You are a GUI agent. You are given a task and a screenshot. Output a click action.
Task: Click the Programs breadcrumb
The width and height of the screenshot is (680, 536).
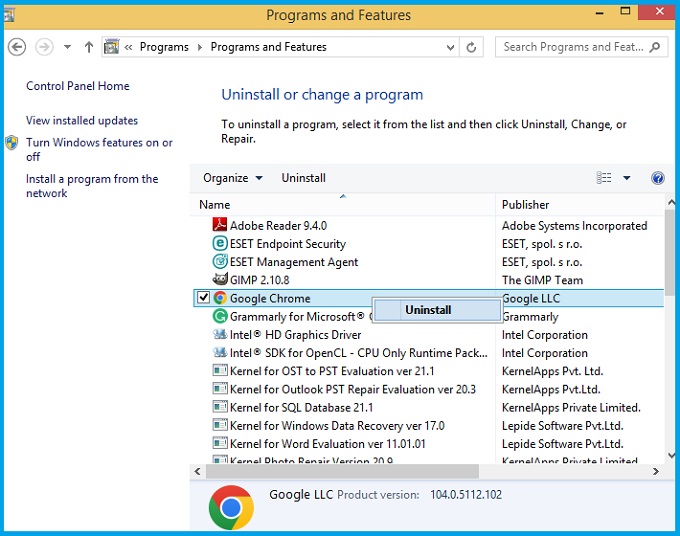point(164,47)
